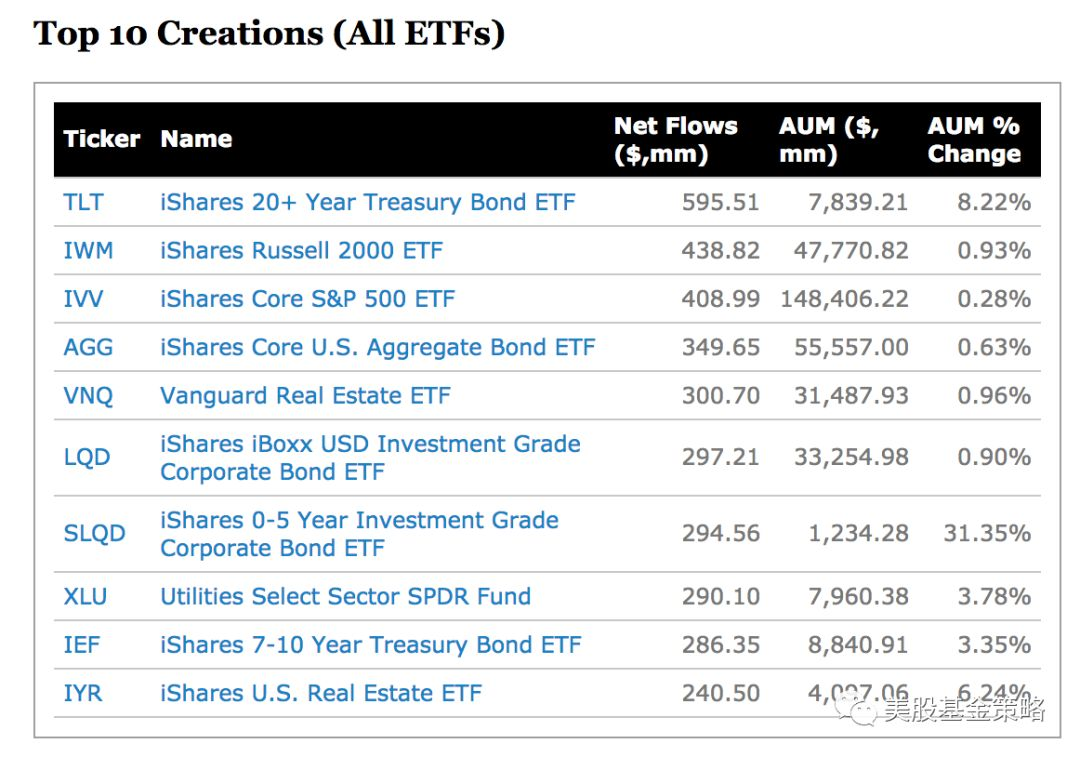Click the Net Flows column header
This screenshot has width=1080, height=757.
pos(675,140)
